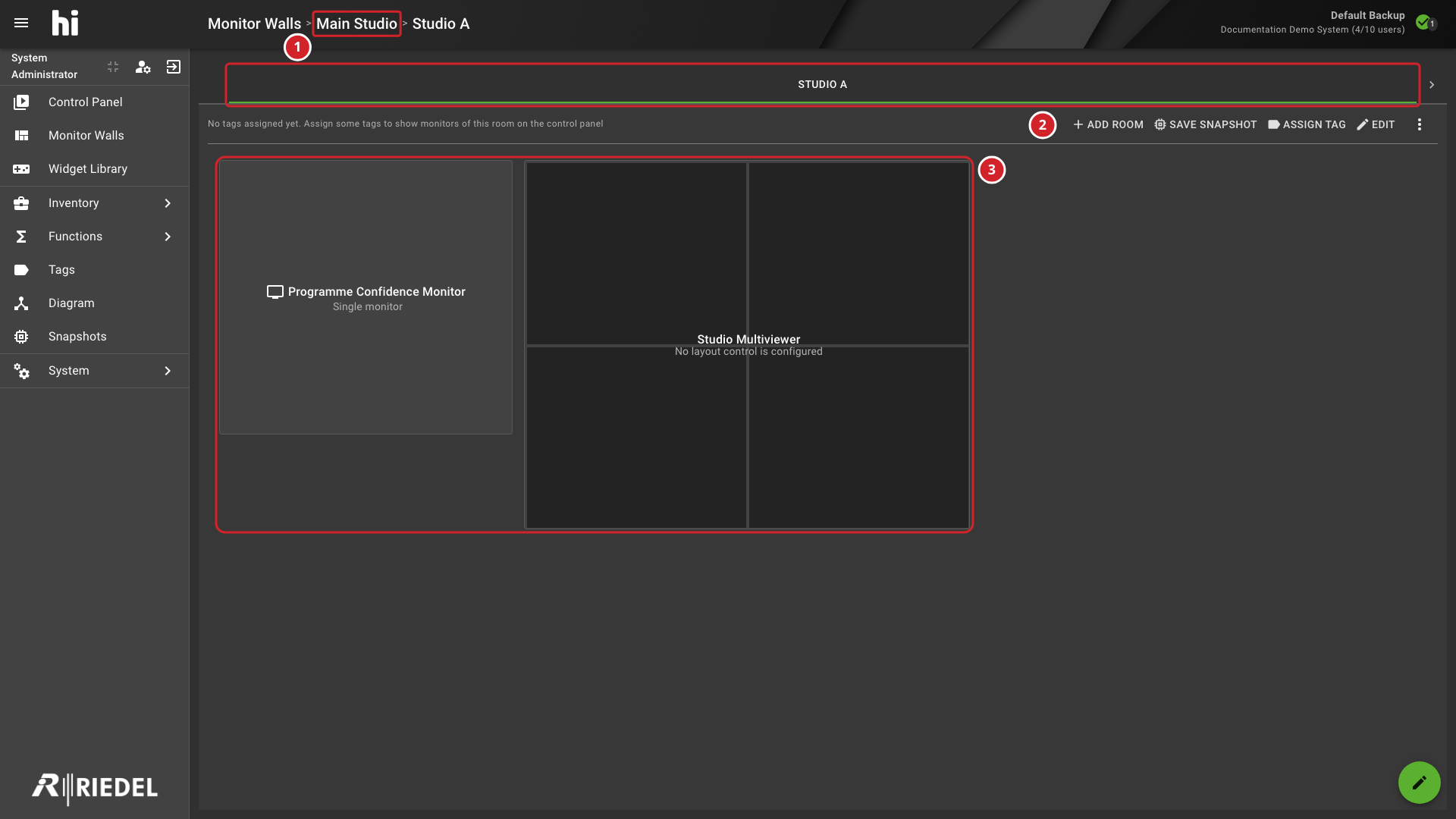Click ADD ROOM button
Viewport: 1456px width, 819px height.
pos(1108,124)
